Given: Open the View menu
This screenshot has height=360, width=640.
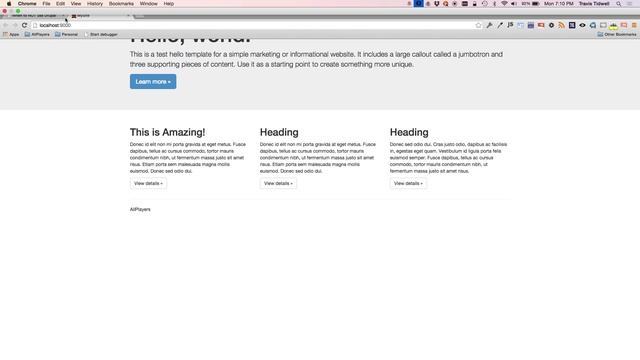Looking at the screenshot, I should (x=76, y=4).
